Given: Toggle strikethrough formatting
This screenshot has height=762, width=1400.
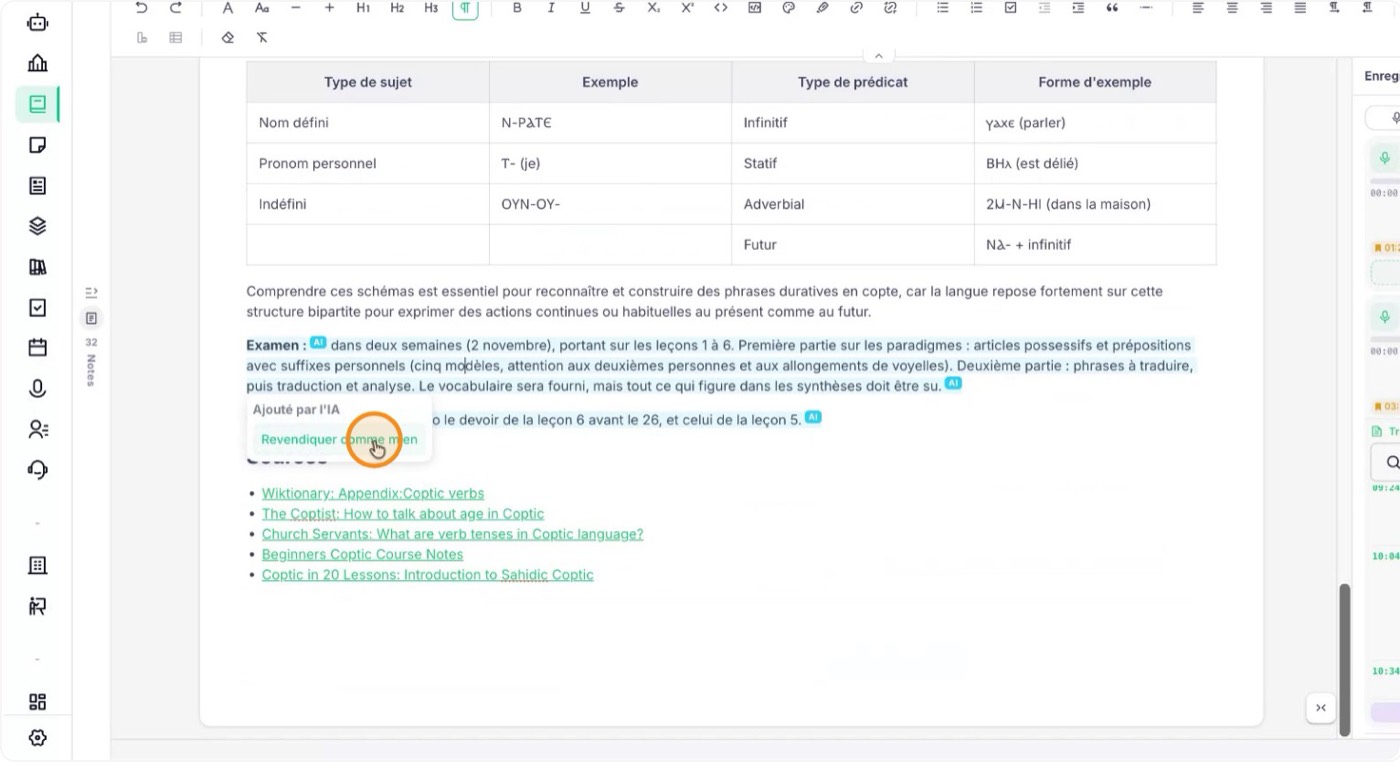Looking at the screenshot, I should pyautogui.click(x=619, y=8).
